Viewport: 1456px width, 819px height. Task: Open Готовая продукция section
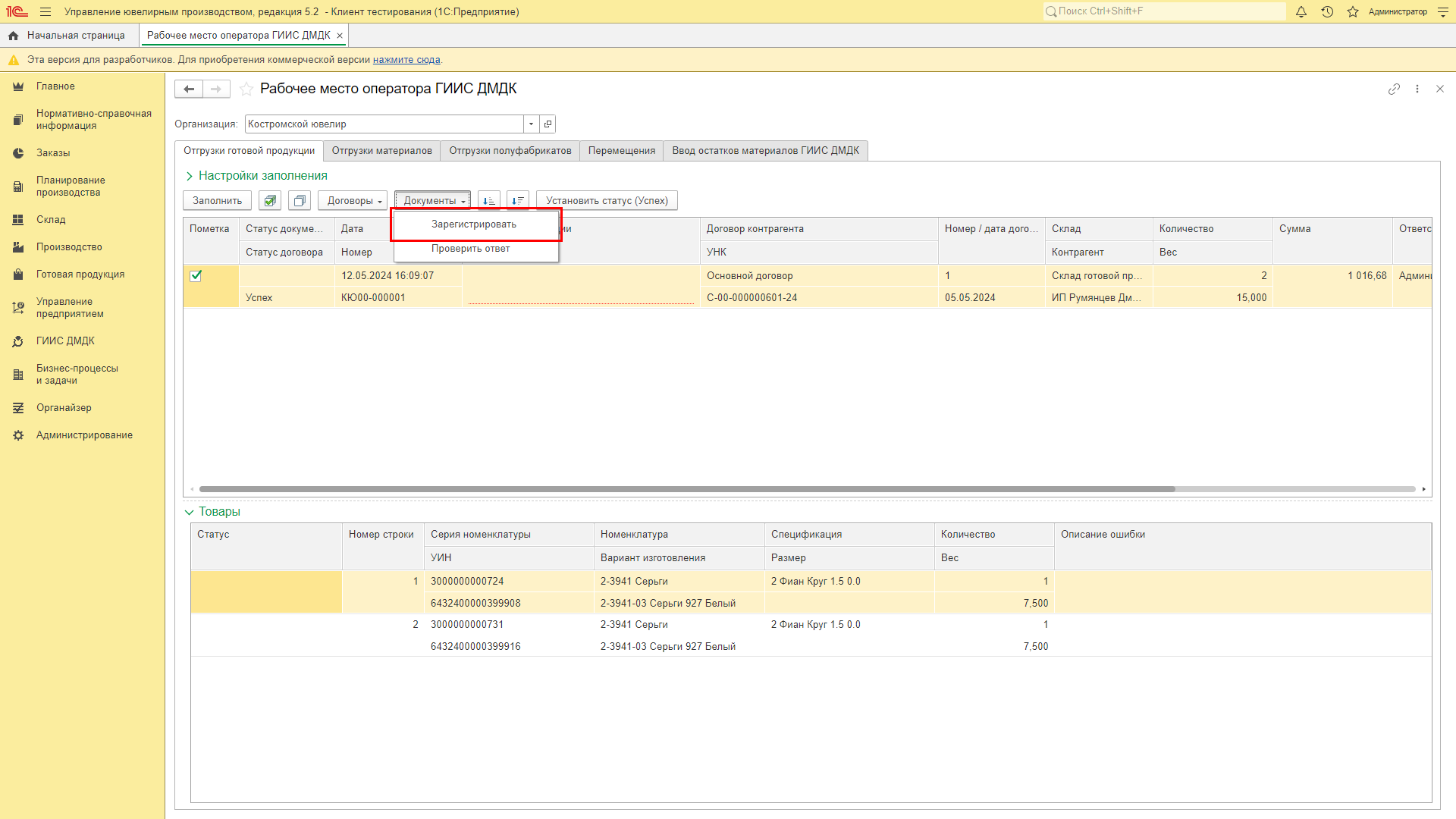[80, 275]
